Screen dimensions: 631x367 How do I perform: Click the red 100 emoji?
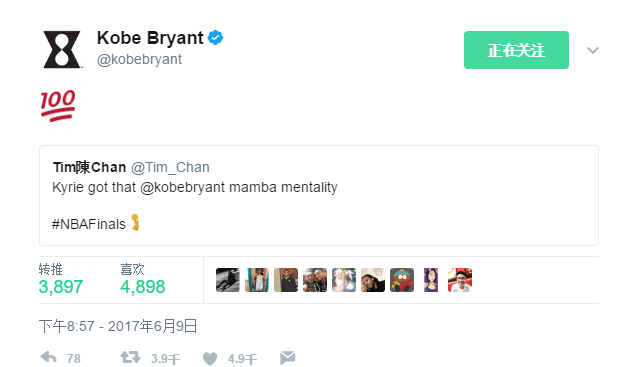coord(58,105)
